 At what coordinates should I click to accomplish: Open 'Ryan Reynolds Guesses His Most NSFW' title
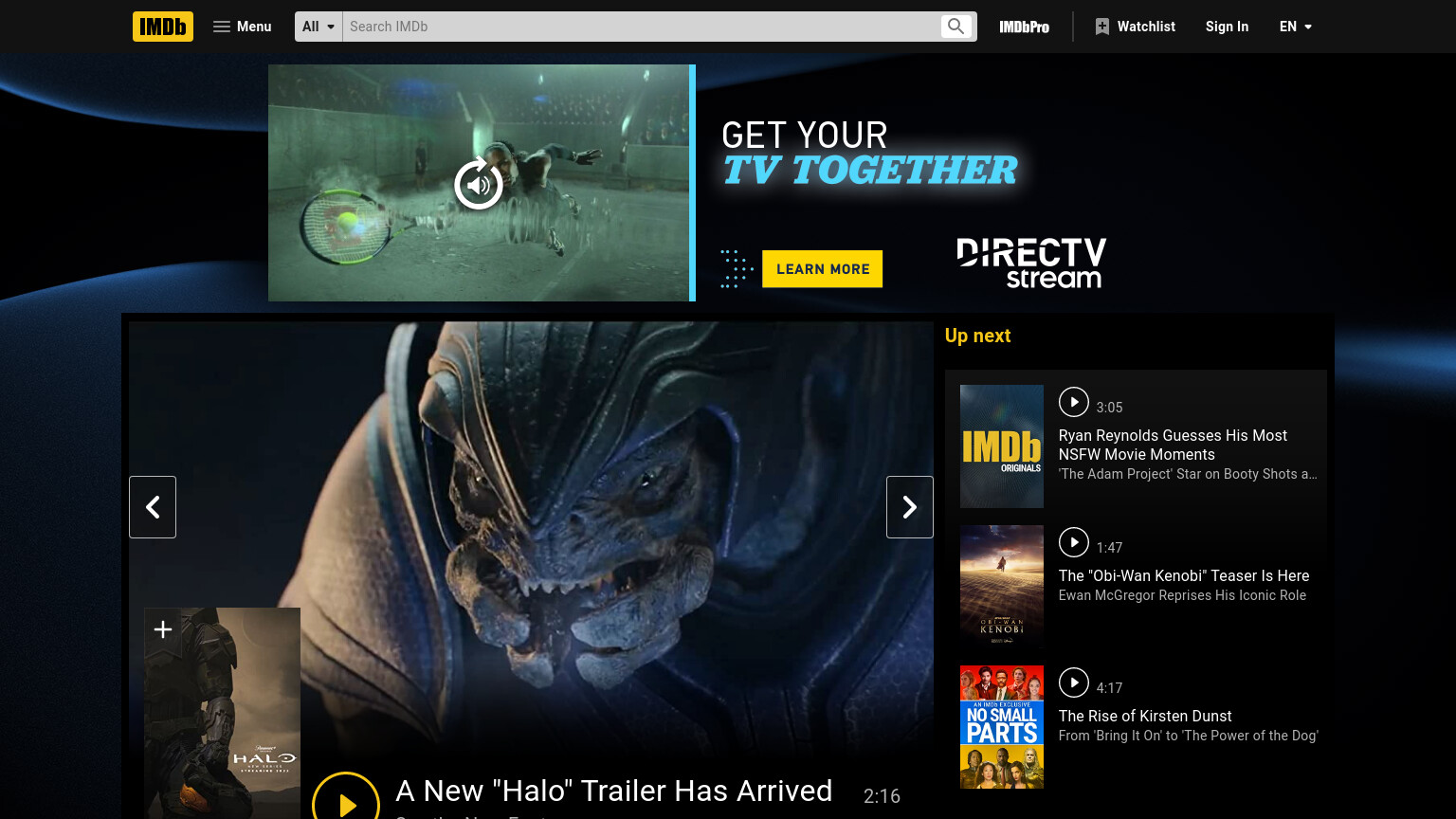pyautogui.click(x=1173, y=445)
